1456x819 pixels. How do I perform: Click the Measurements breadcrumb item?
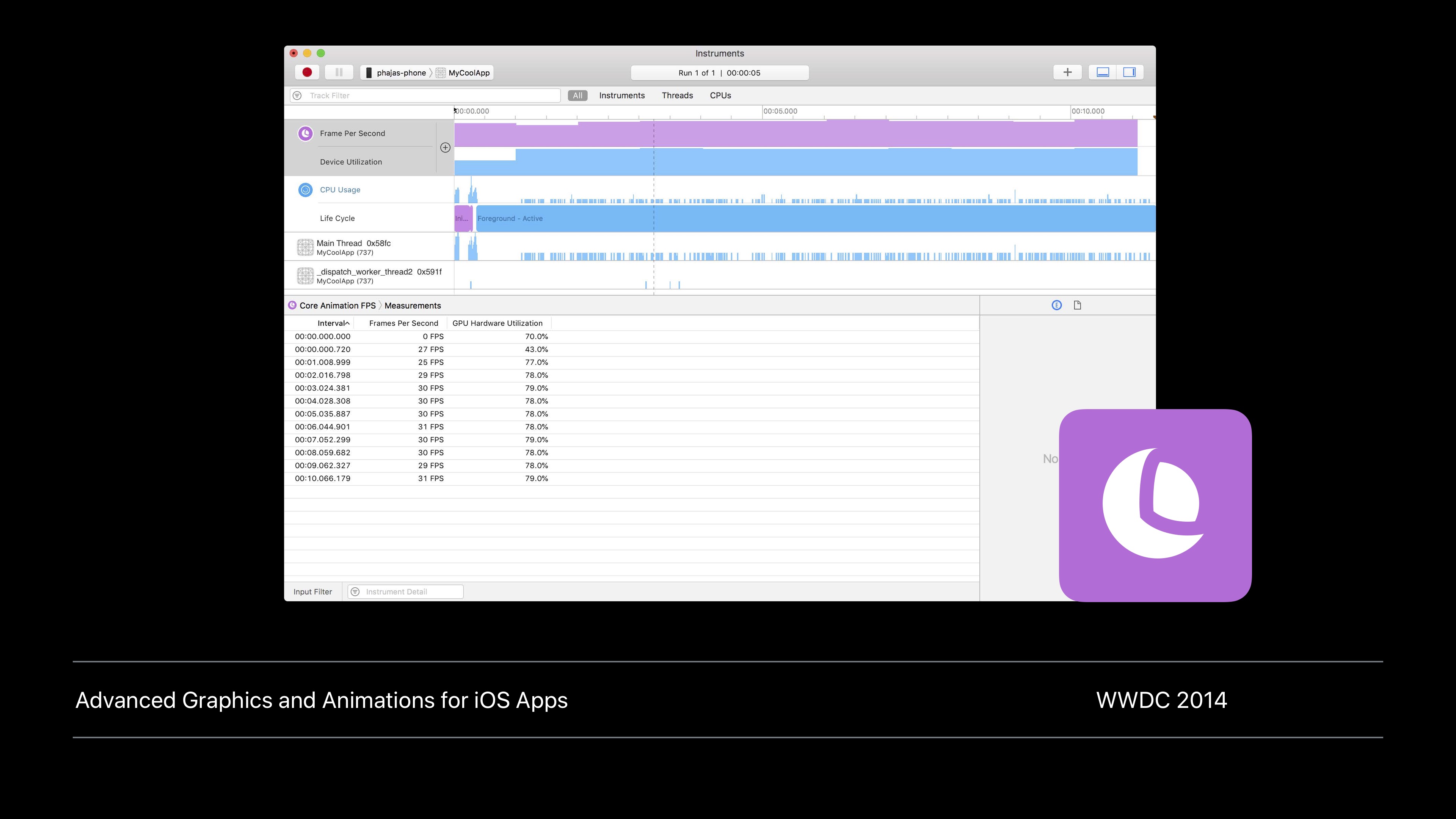[x=412, y=306]
